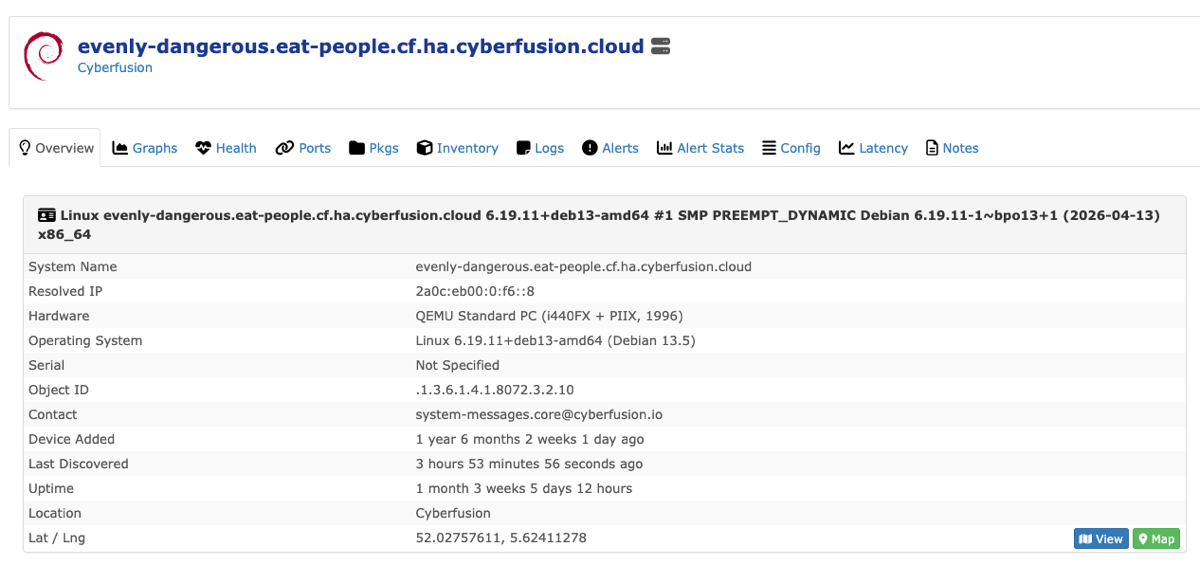Screen dimensions: 1200x566
Task: Click the contact email system-messages.core@cyberfusion.io
Action: 539,415
